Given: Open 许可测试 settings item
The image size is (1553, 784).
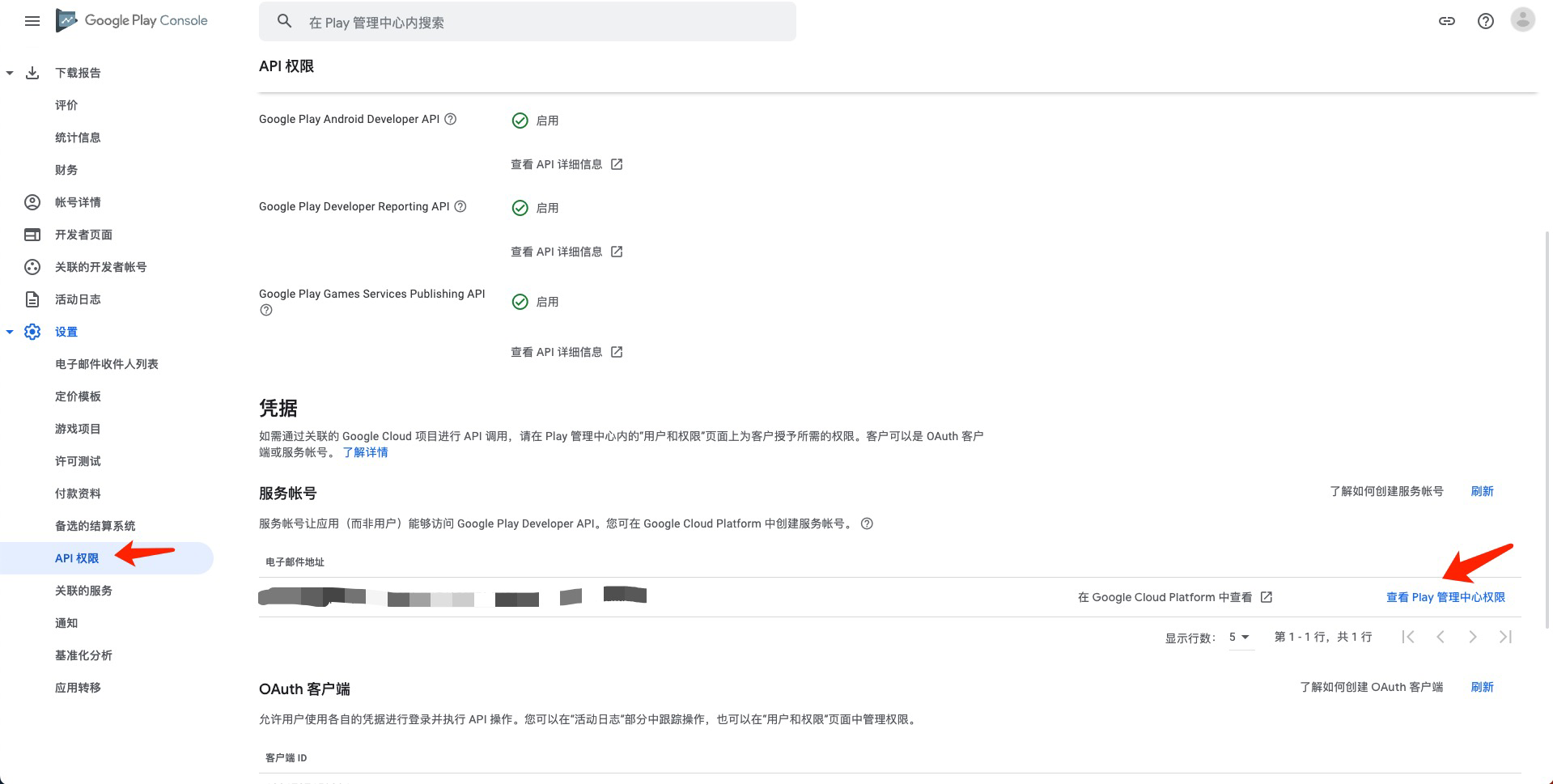Looking at the screenshot, I should coord(78,461).
